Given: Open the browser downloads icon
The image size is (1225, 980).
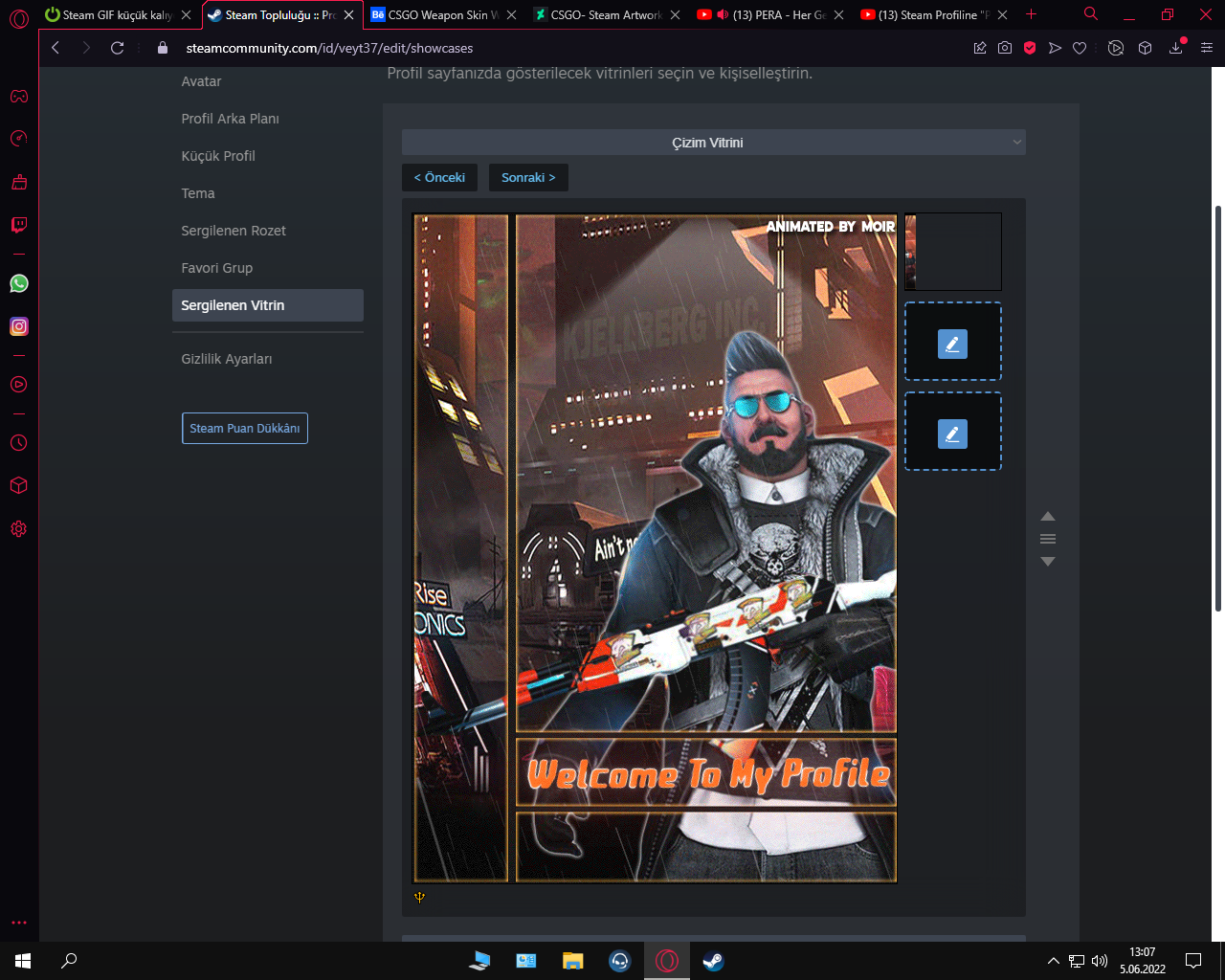Looking at the screenshot, I should 1176,48.
